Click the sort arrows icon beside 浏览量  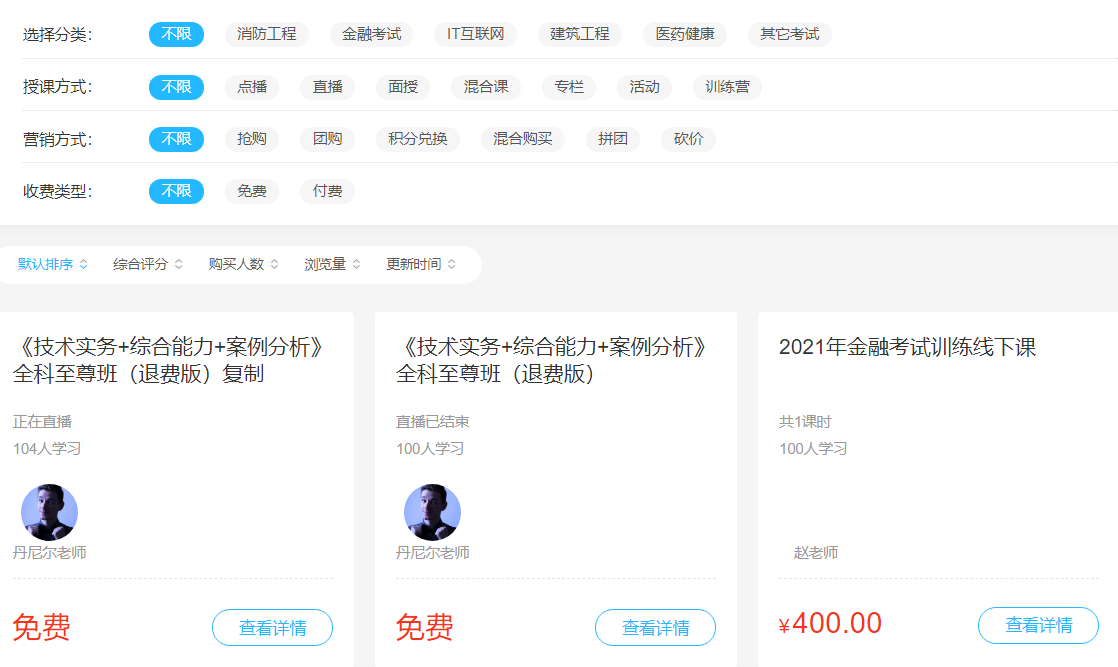pyautogui.click(x=357, y=265)
